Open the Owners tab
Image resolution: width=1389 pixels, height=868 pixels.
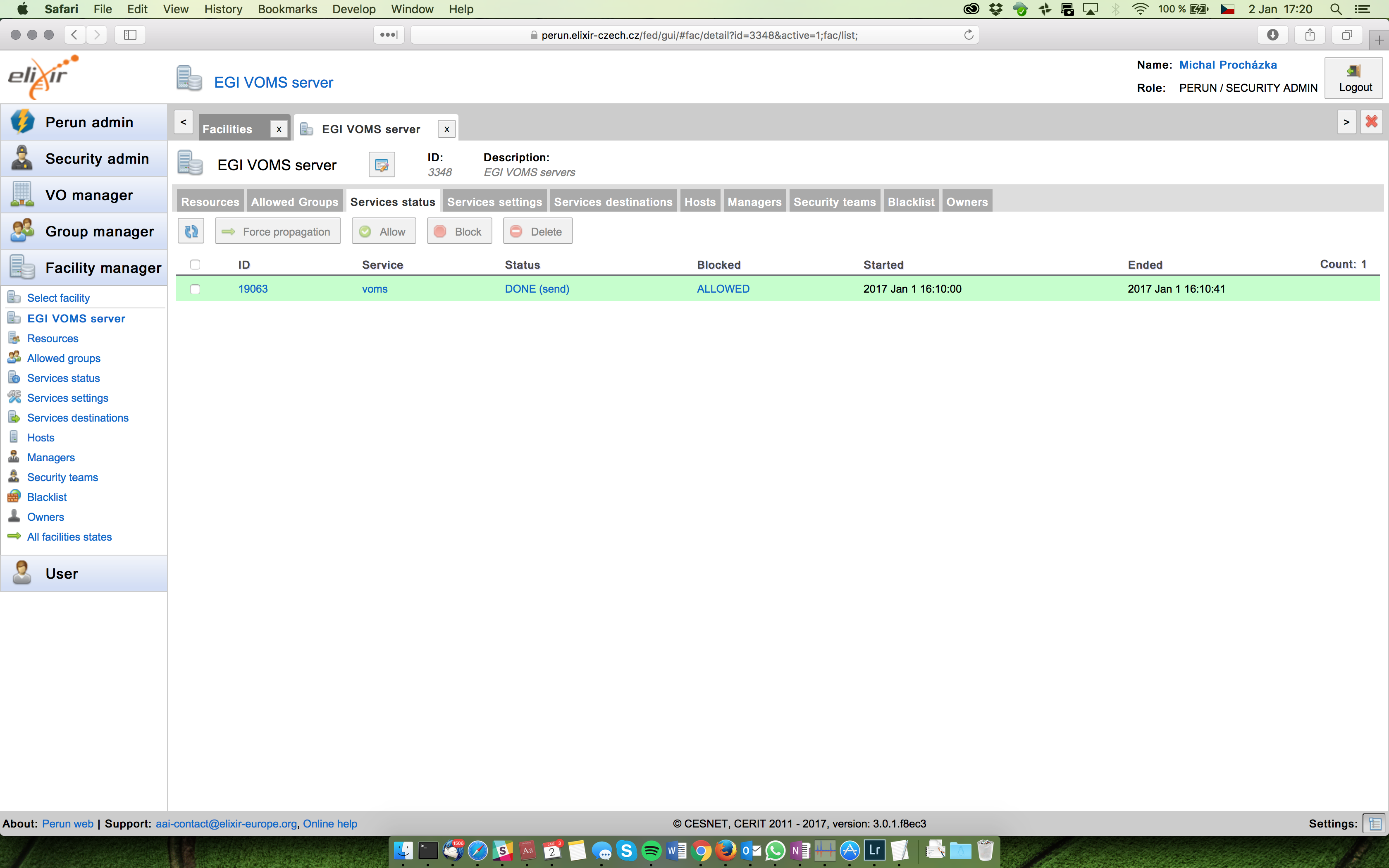(x=967, y=202)
